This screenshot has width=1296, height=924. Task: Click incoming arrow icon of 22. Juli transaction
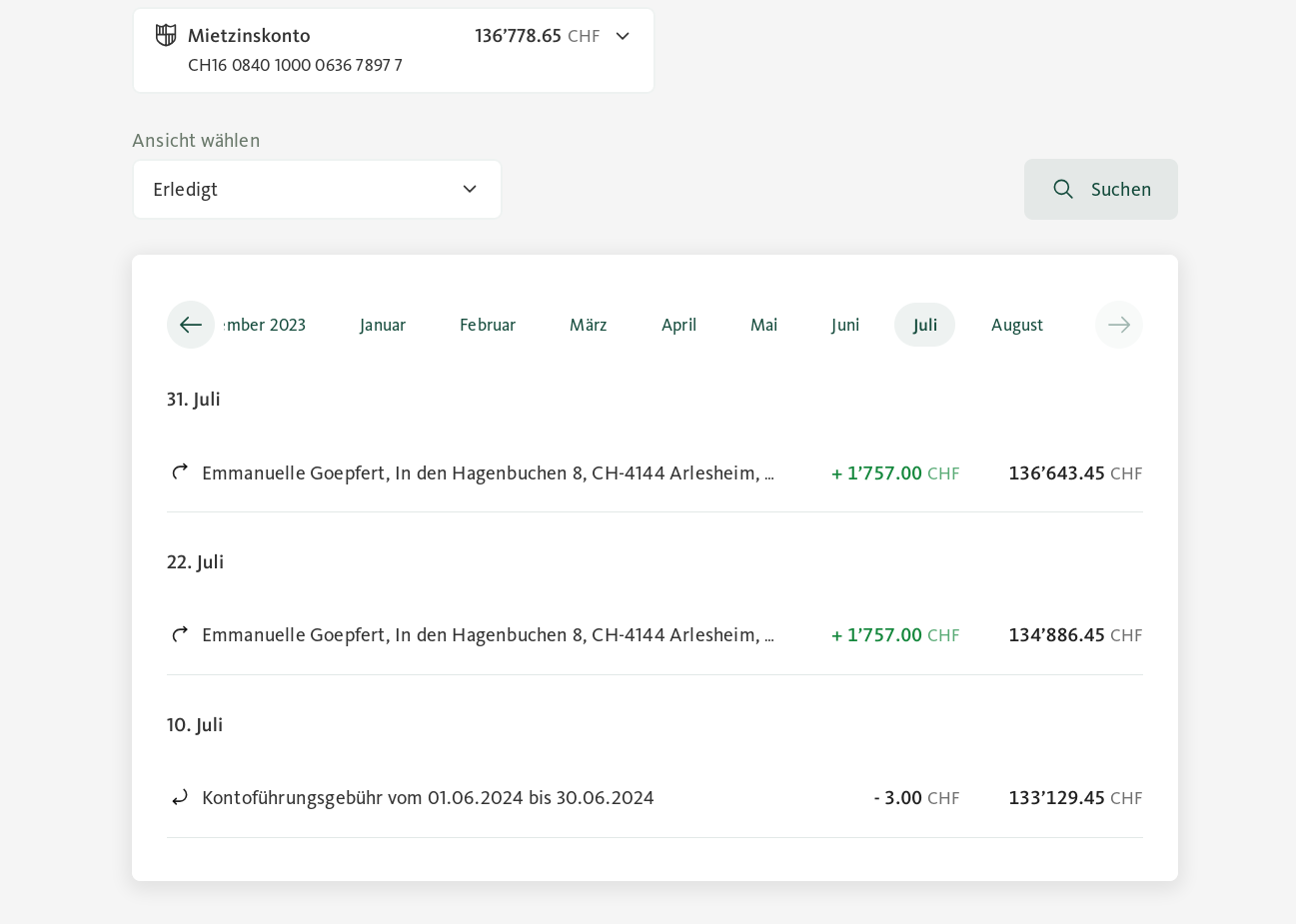180,634
